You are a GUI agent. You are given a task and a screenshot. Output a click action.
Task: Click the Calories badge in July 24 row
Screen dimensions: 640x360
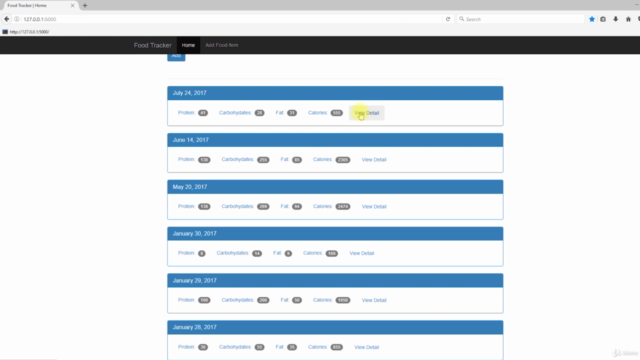pos(337,113)
